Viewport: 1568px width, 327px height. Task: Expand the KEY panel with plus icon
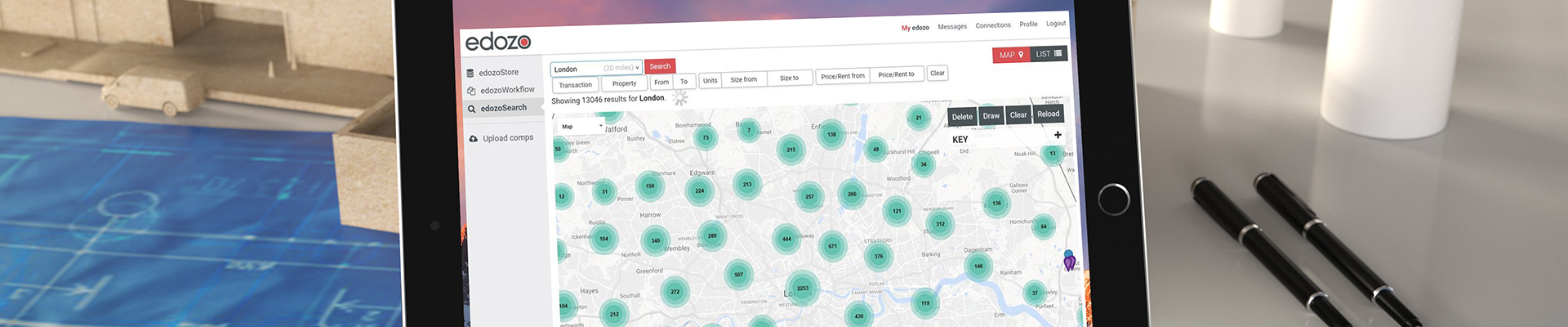coord(1058,135)
